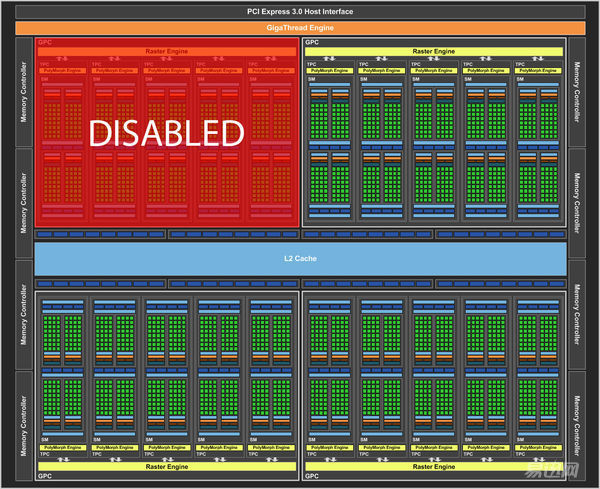Screen dimensions: 600x489
Task: Select the GPC label of the lower-right cluster
Action: pyautogui.click(x=312, y=476)
